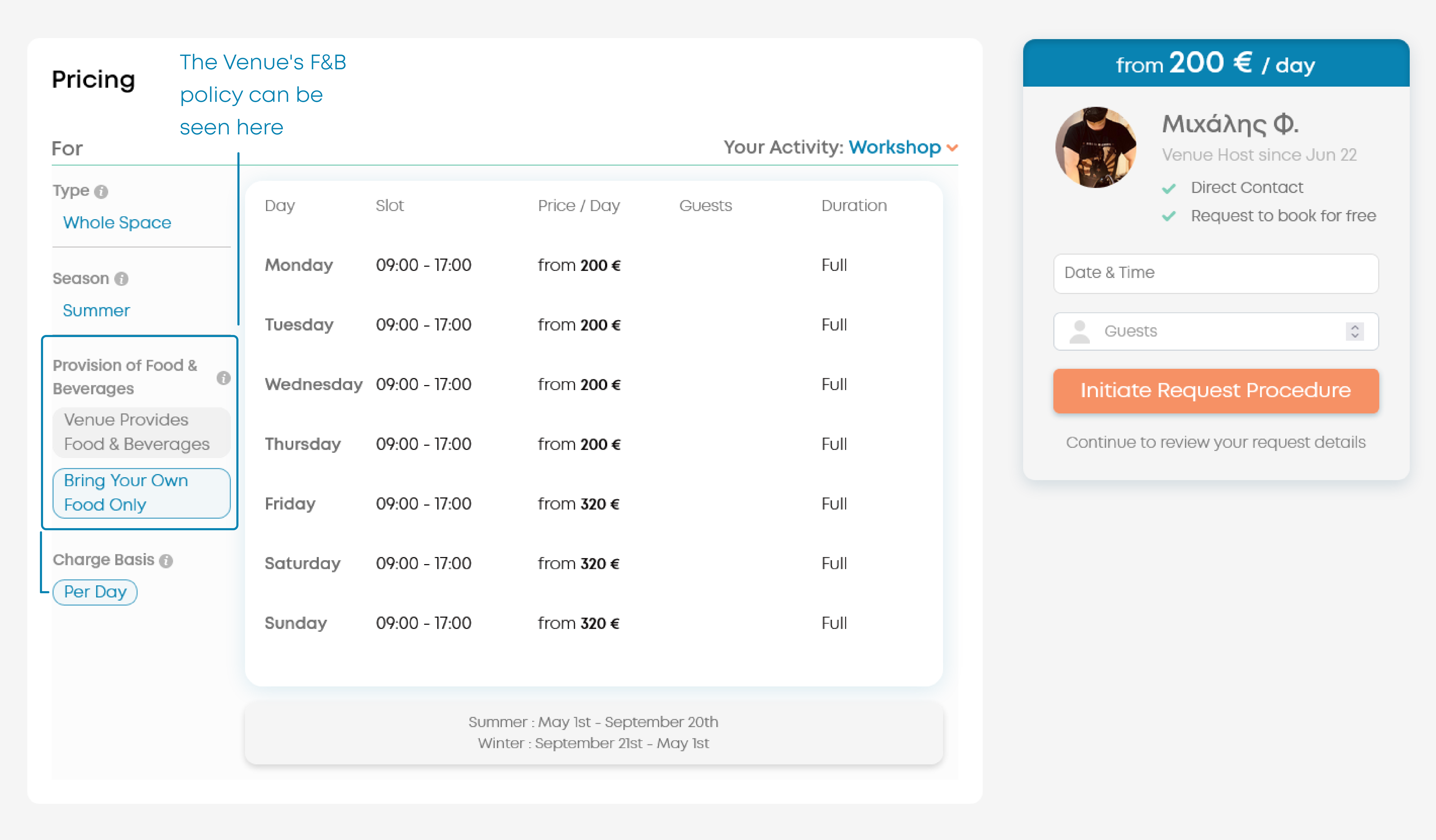Click Sunday's 09:00 - 17:00 slot

[x=423, y=624]
